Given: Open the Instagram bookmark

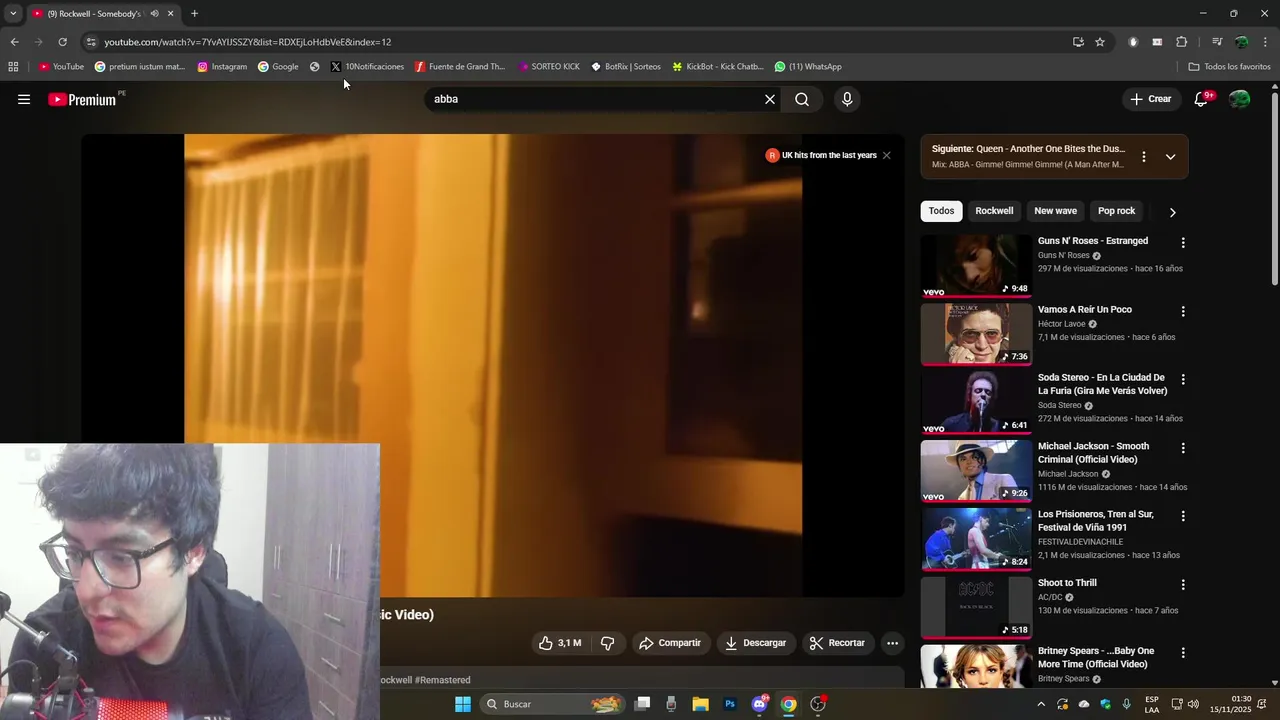Looking at the screenshot, I should coord(222,67).
